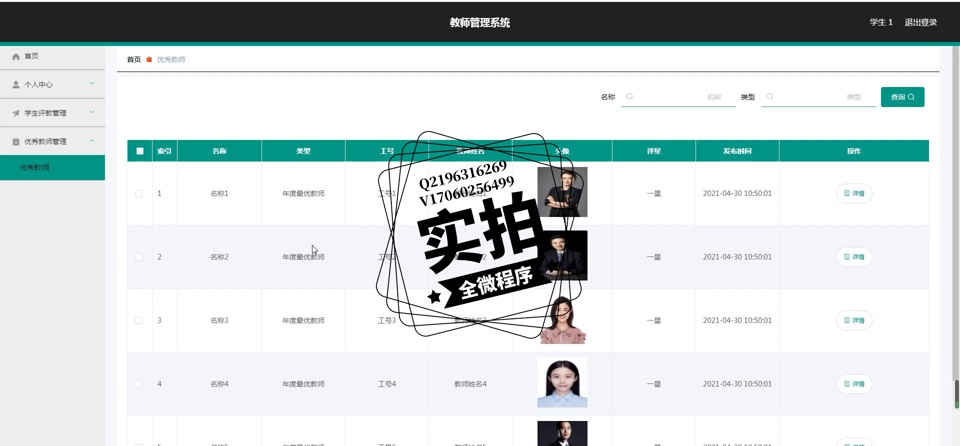Select the 优秀教师 submenu item

click(x=52, y=167)
